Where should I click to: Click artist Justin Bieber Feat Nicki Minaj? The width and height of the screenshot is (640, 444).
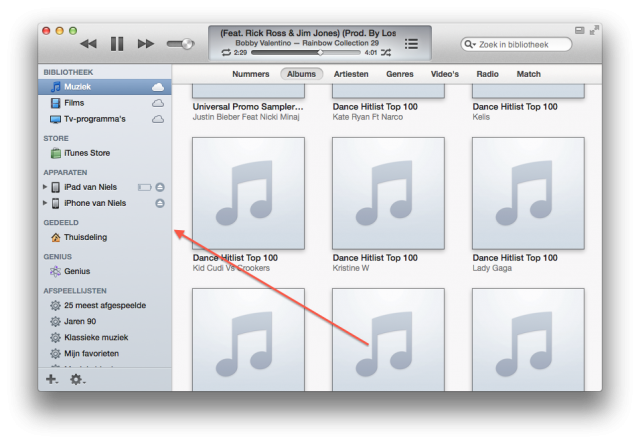246,117
